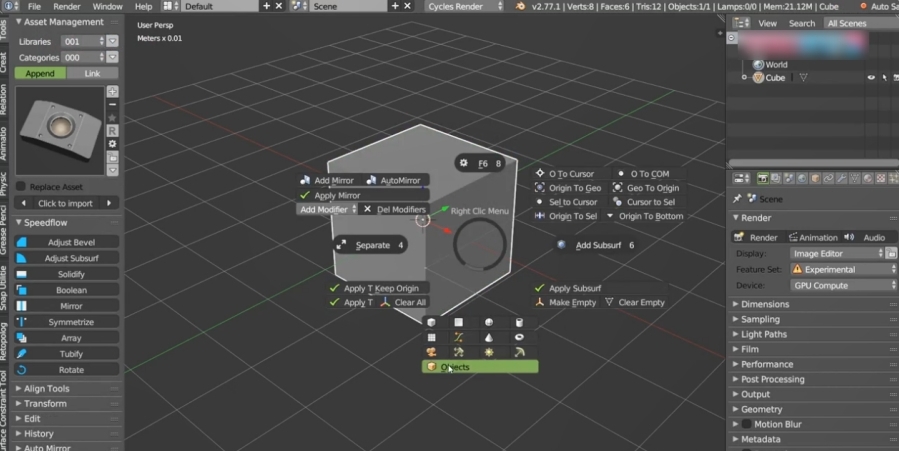Click the Libraries 001 number field
Viewport: 899px width, 451px height.
[83, 41]
